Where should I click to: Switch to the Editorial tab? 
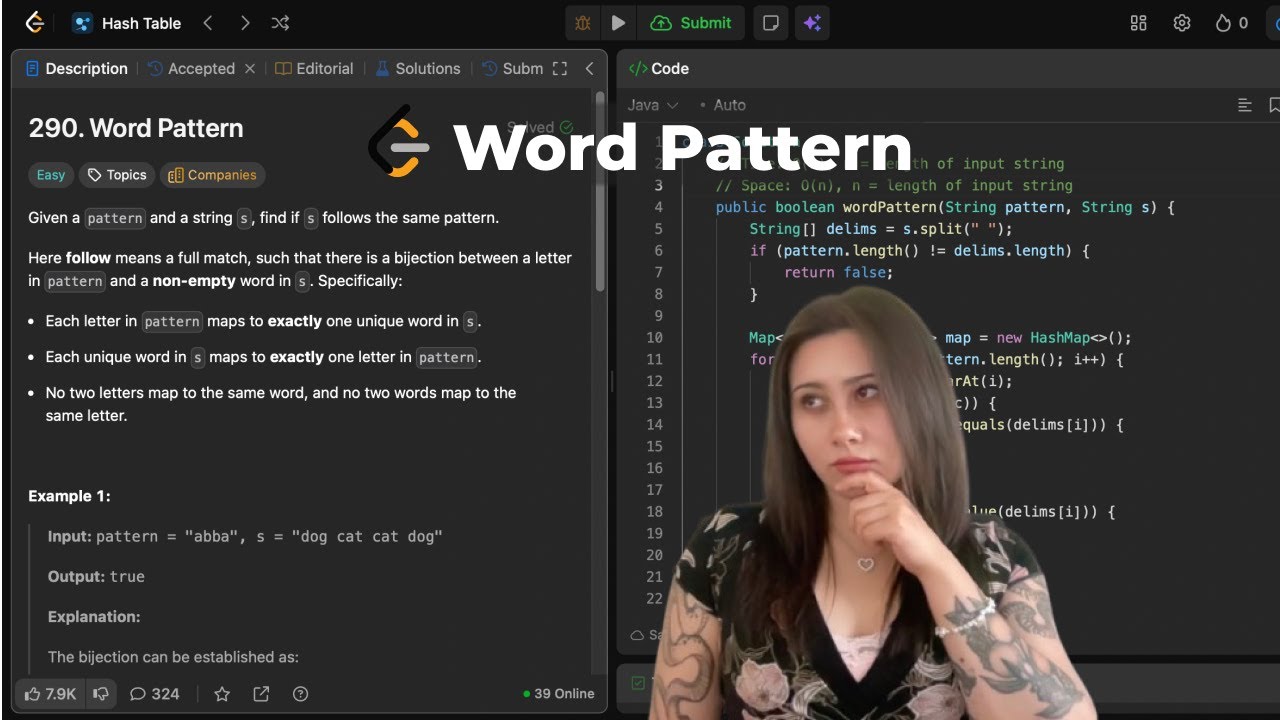click(x=315, y=69)
